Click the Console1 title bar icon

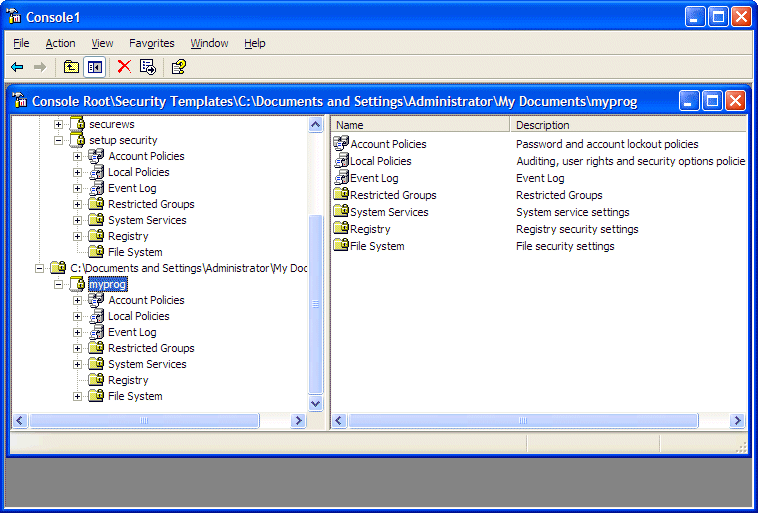coord(14,17)
